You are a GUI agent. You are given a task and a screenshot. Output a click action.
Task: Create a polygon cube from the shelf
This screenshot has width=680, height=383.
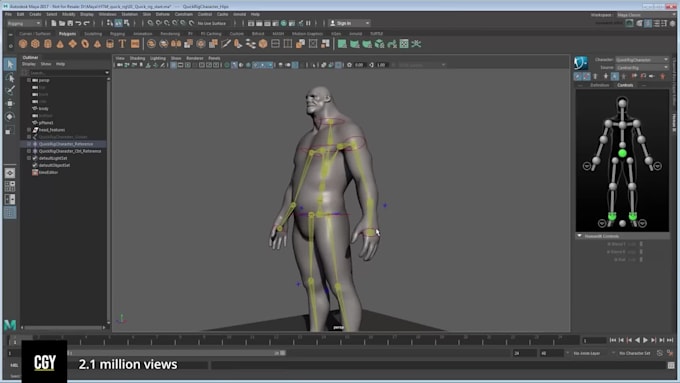[35, 44]
